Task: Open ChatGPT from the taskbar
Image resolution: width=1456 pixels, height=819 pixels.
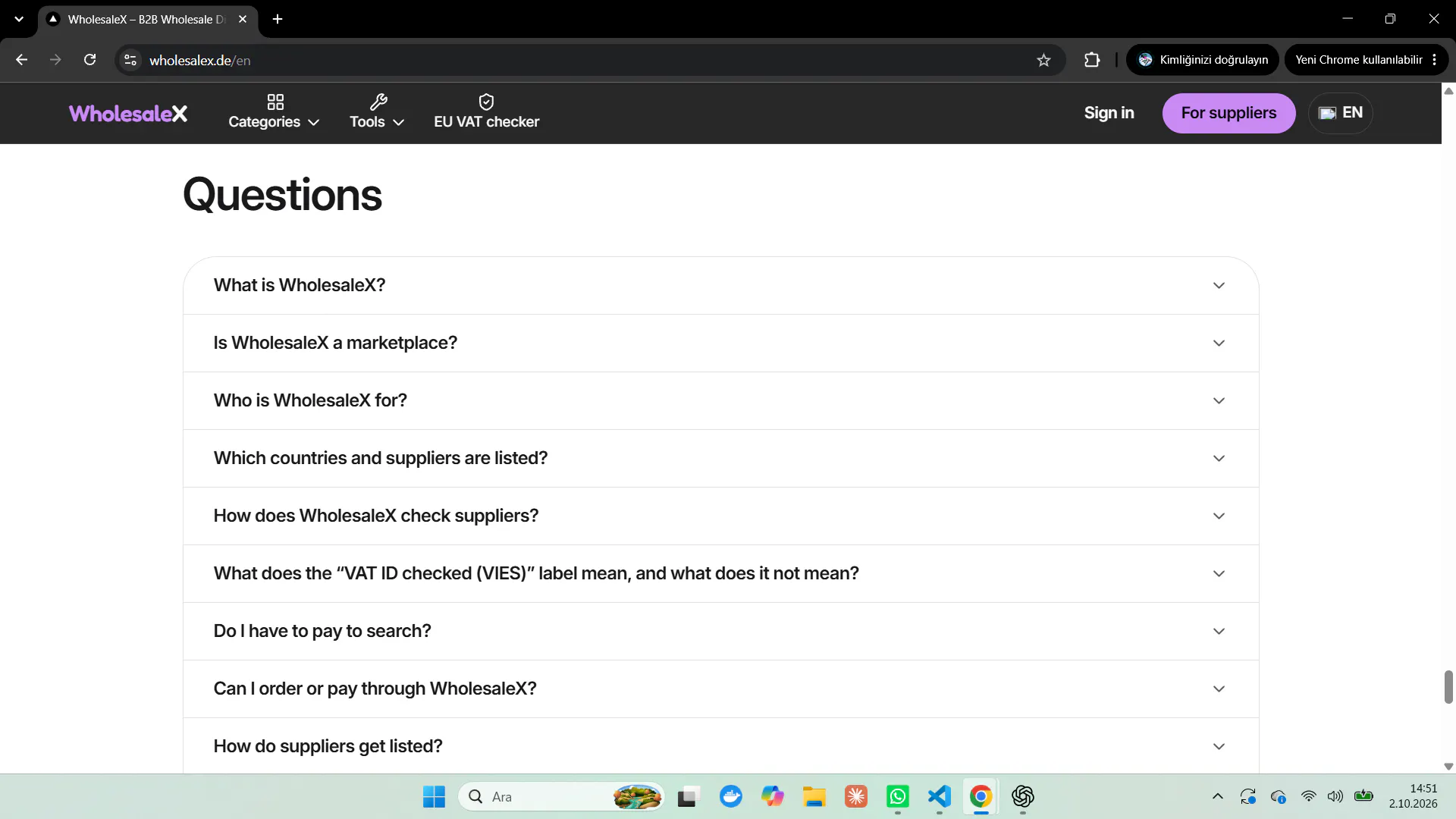Action: (x=1023, y=797)
